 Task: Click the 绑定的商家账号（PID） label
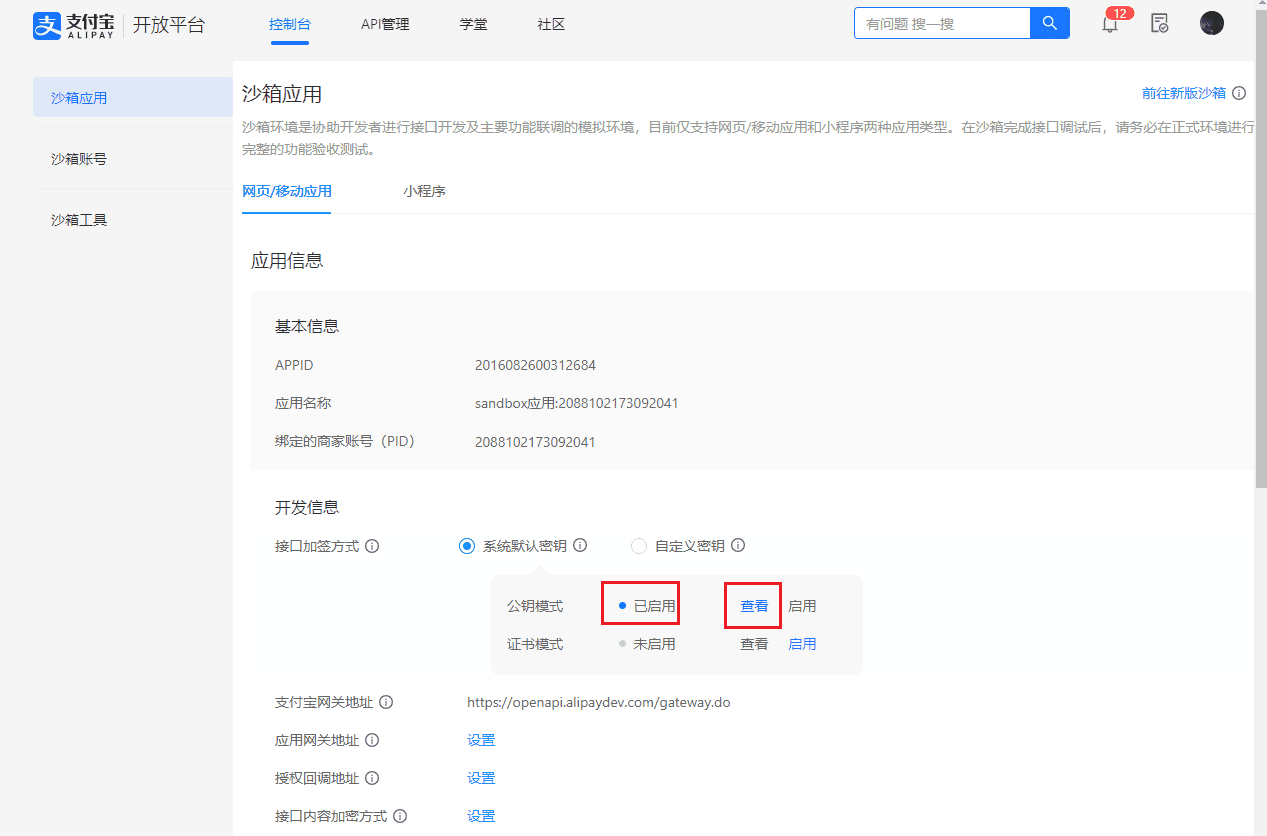coord(345,441)
